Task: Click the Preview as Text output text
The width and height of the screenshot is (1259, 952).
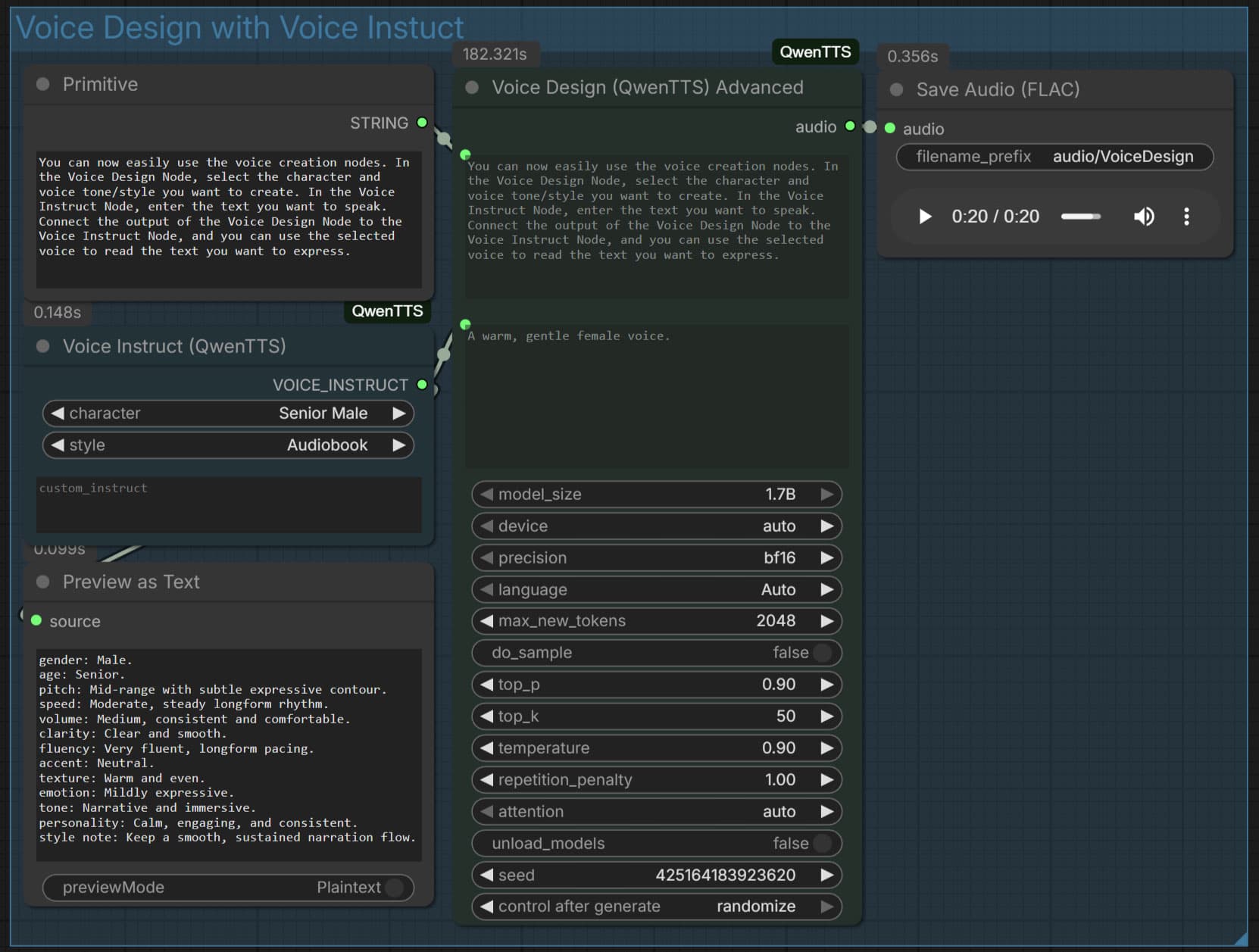Action: coord(229,755)
